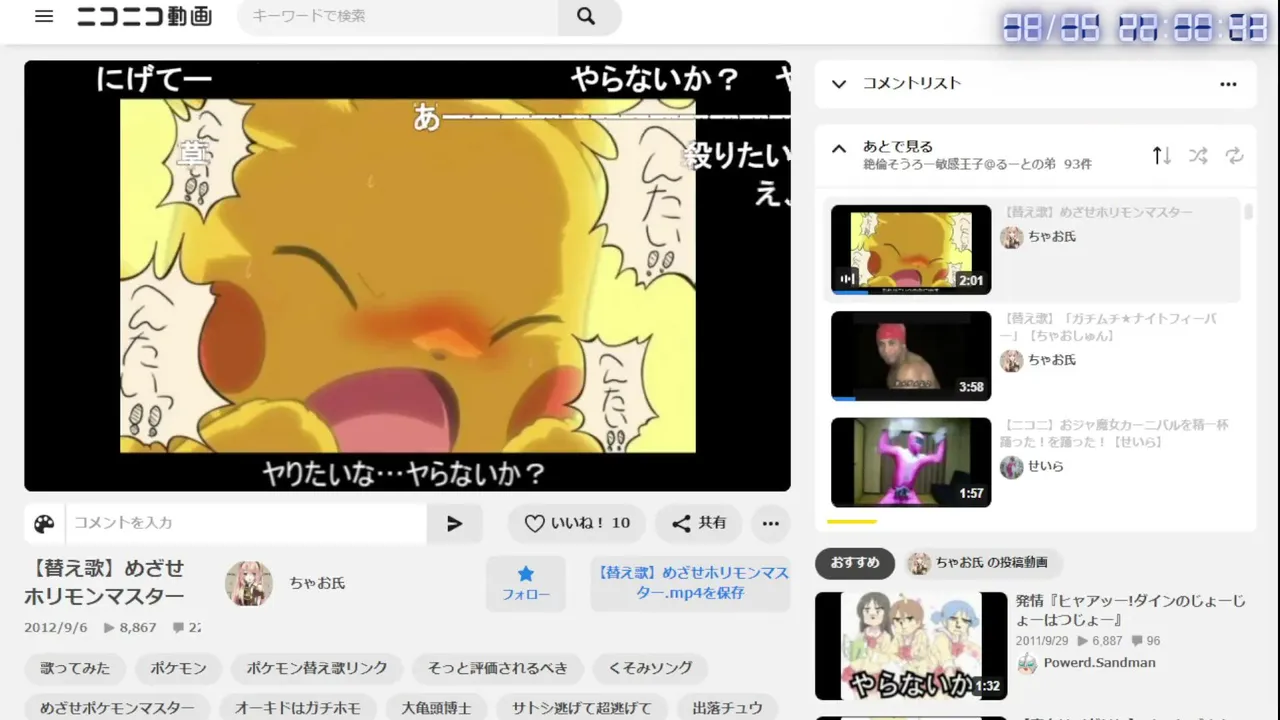Open the recommended やらないか video thumbnail
This screenshot has height=720, width=1280.
click(x=911, y=646)
